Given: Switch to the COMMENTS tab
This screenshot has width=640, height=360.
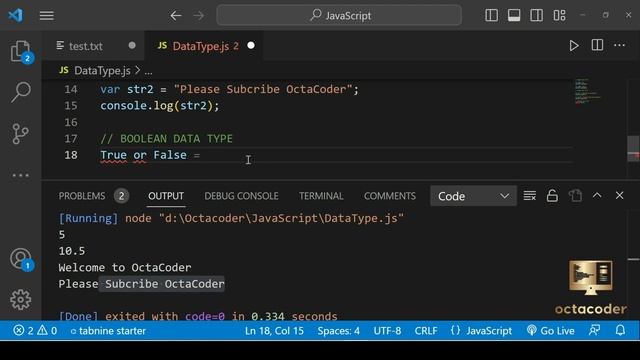Looking at the screenshot, I should click(x=390, y=196).
